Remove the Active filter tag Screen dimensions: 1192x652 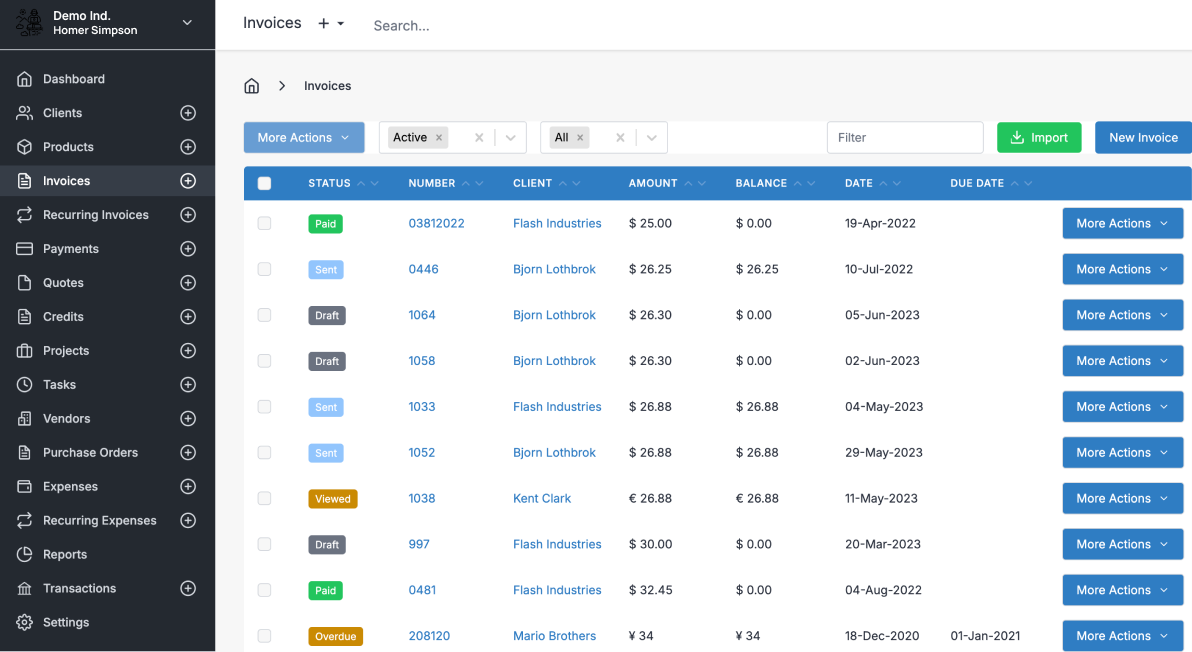coord(439,138)
